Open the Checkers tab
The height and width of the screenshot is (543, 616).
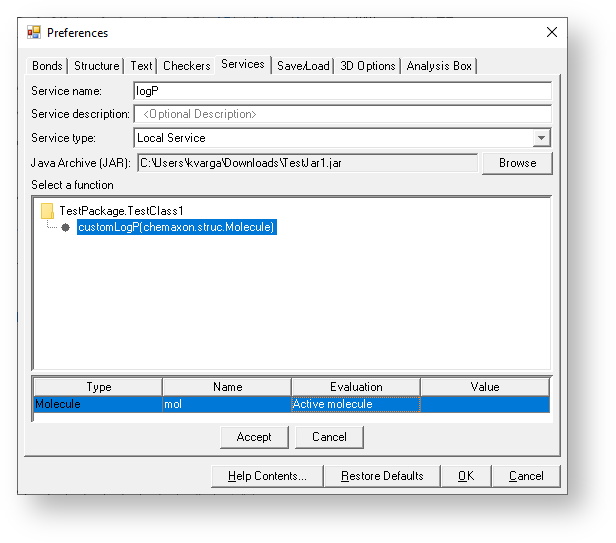186,66
